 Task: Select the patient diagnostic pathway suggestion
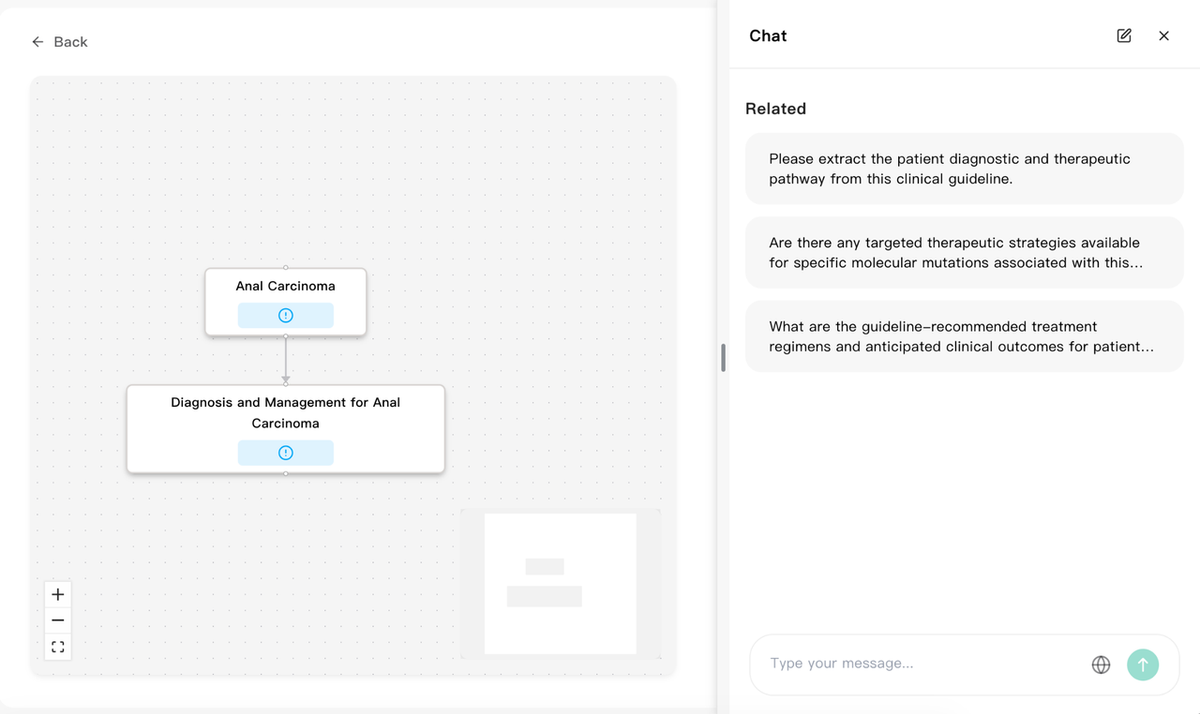[x=964, y=169]
